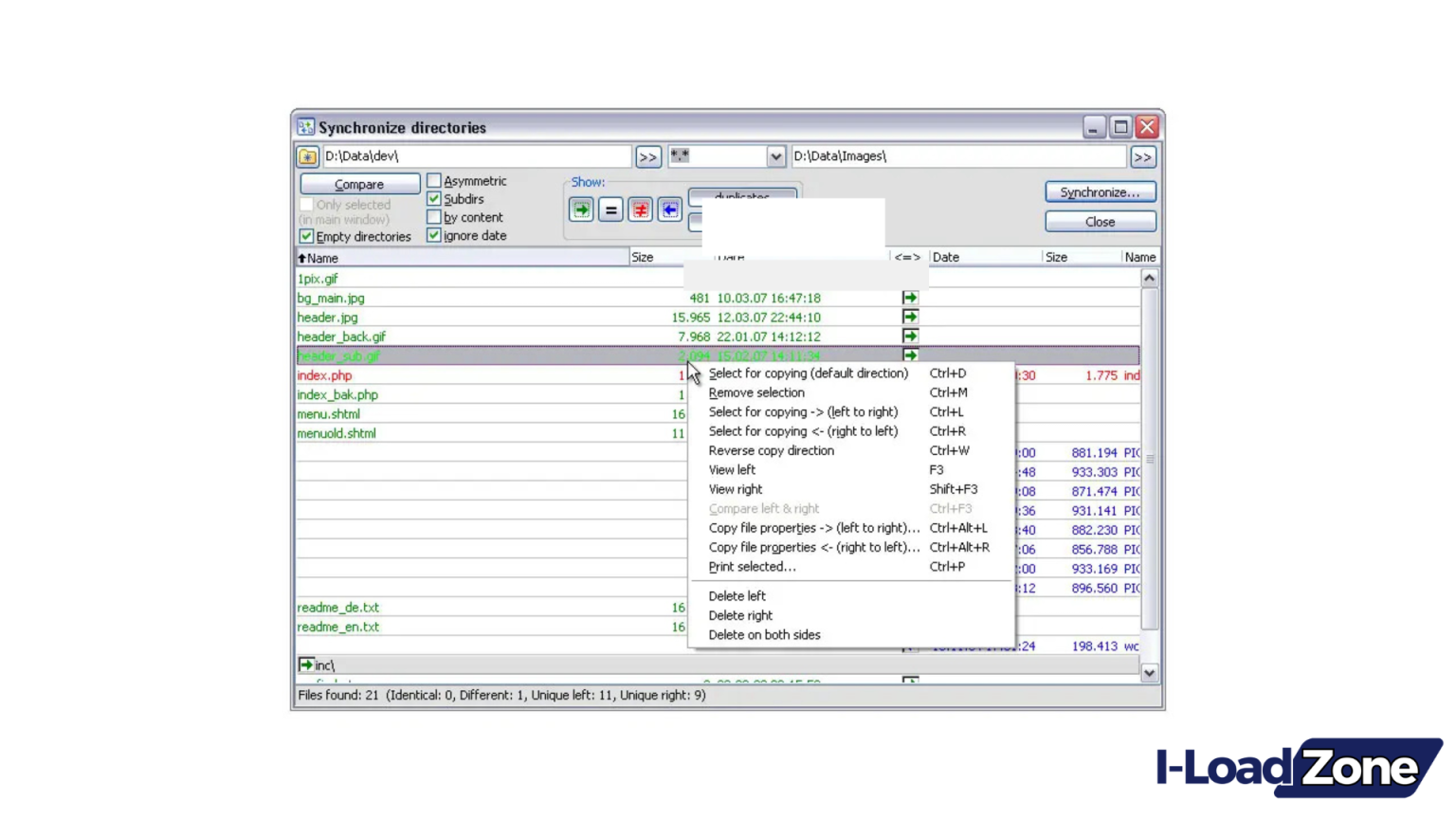
Task: Click the Close button
Action: (x=1100, y=222)
